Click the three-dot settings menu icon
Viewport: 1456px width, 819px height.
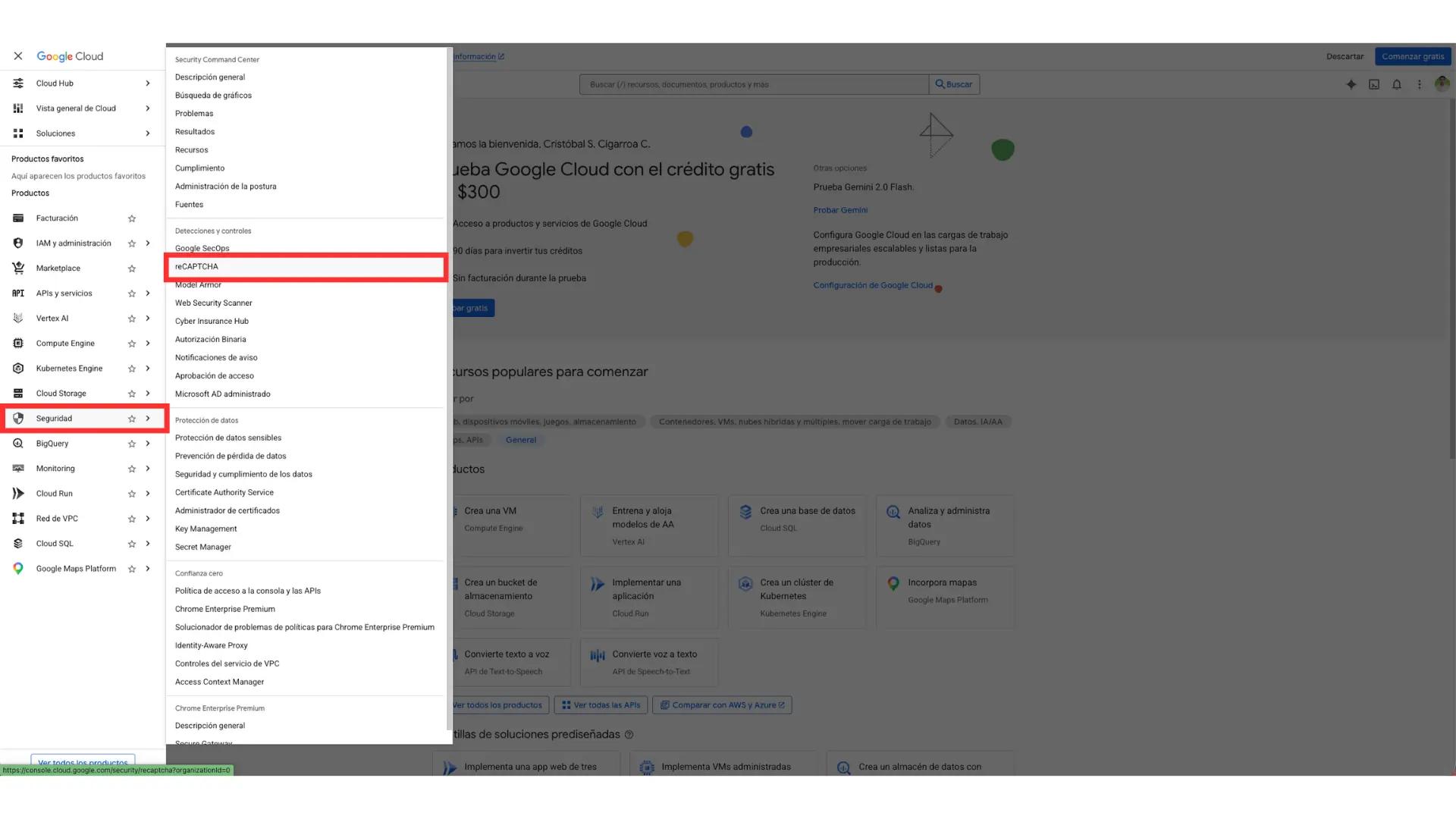click(x=1419, y=84)
